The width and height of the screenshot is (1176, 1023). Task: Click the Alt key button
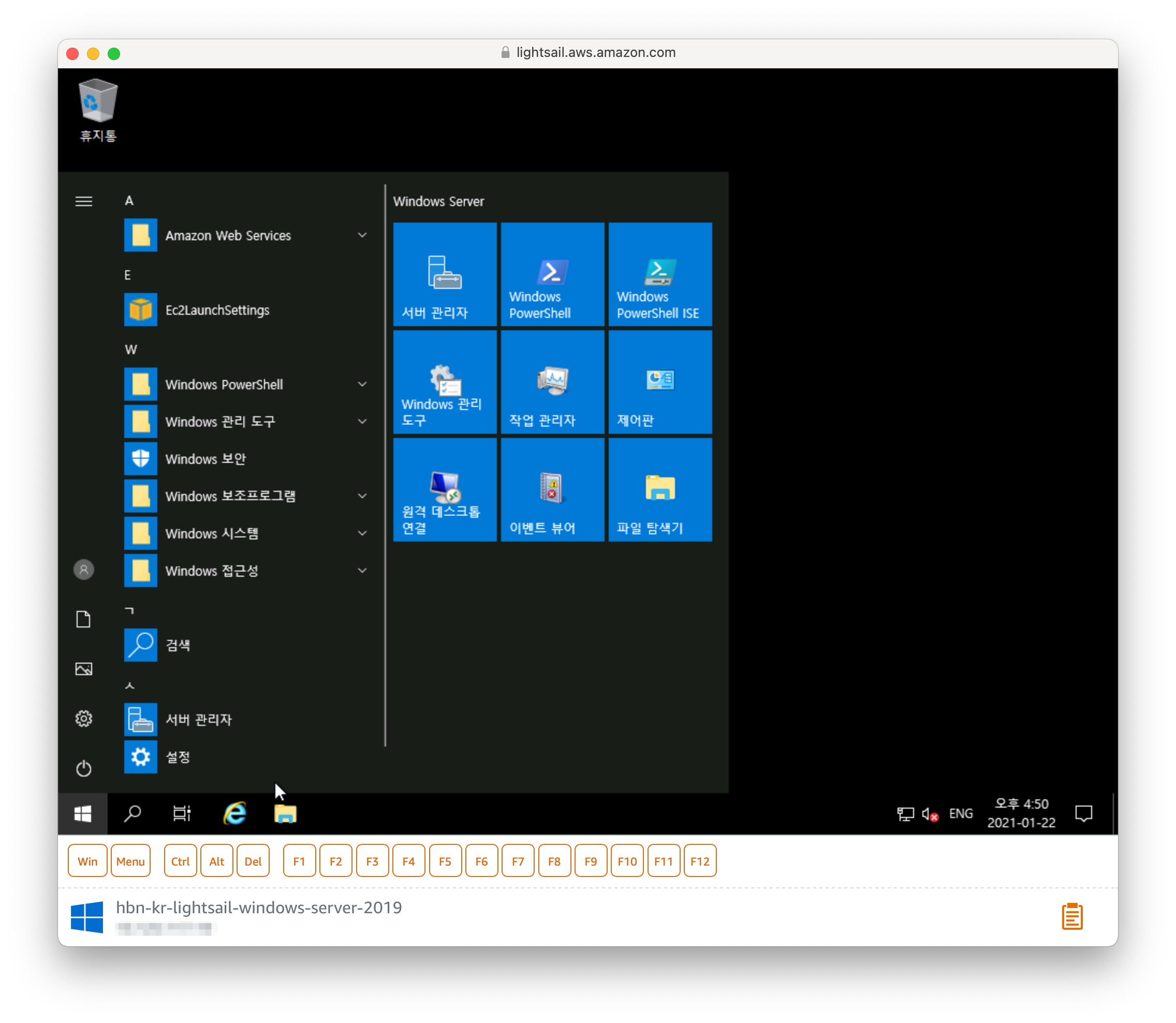[217, 861]
